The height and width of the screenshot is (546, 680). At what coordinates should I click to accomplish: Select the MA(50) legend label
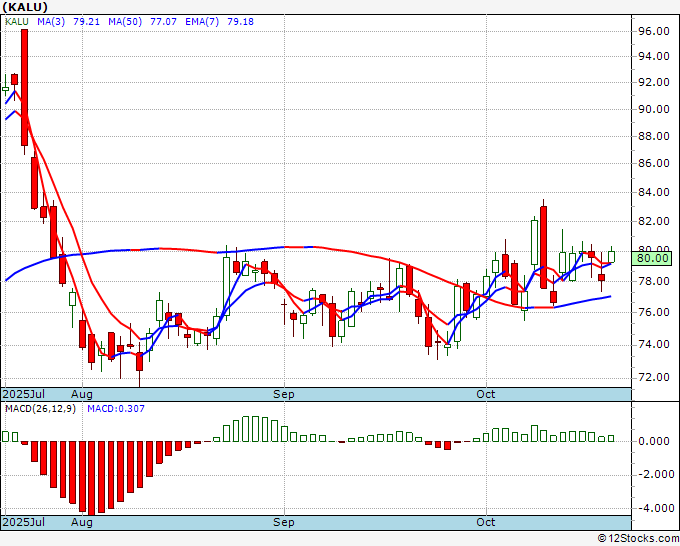(125, 22)
